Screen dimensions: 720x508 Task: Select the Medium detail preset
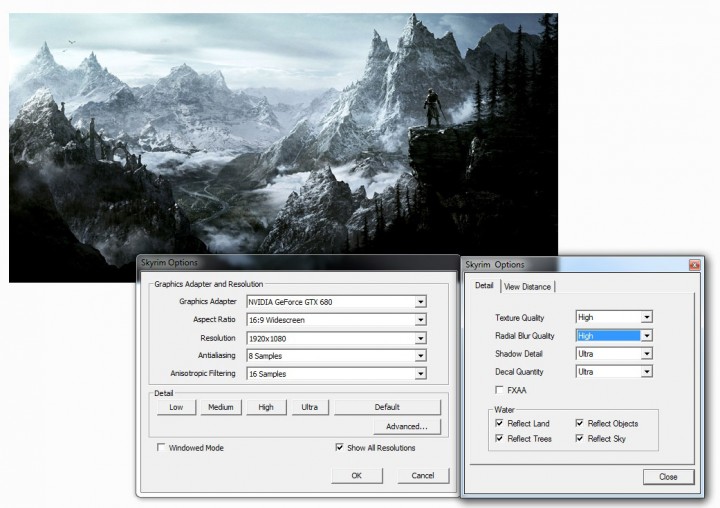(220, 407)
